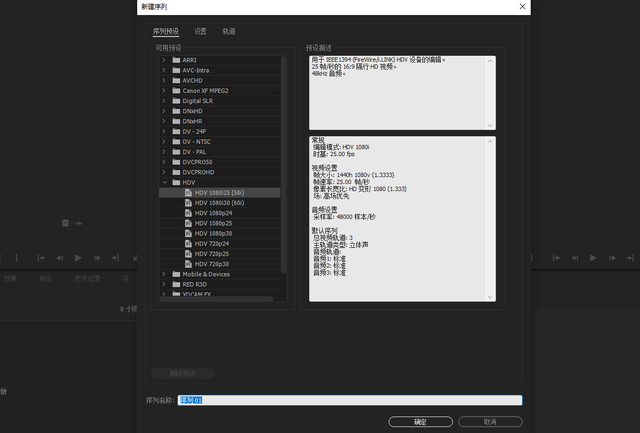The image size is (640, 433).
Task: Click the 确定 button
Action: click(x=421, y=422)
